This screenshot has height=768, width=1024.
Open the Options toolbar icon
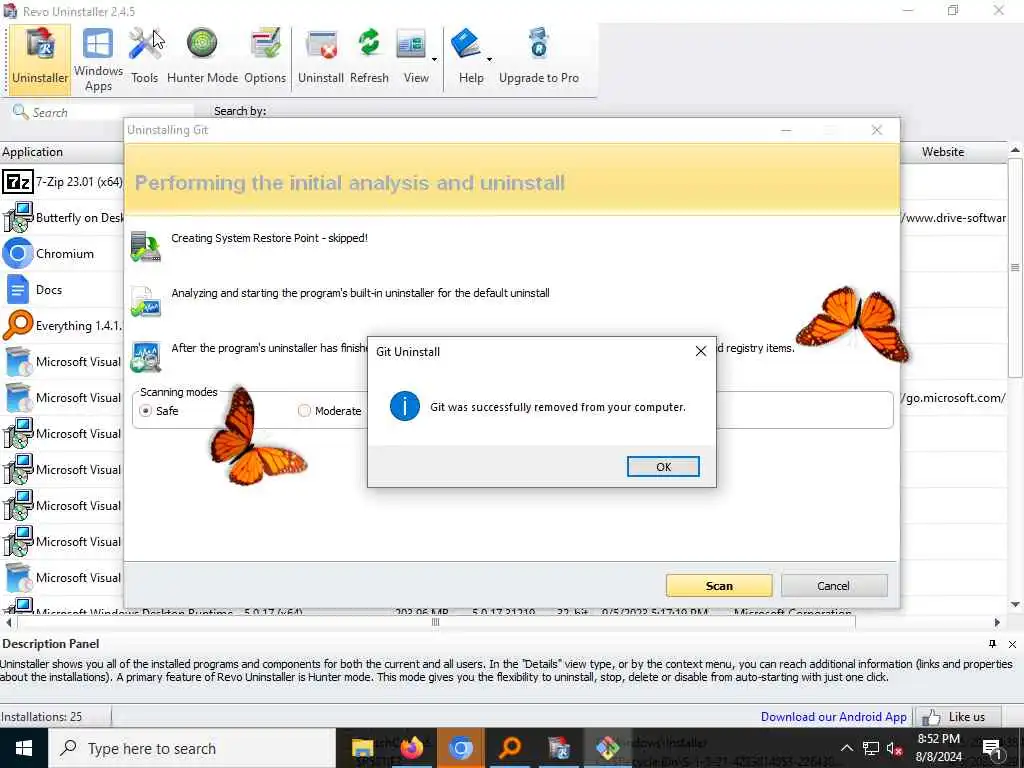[x=264, y=58]
